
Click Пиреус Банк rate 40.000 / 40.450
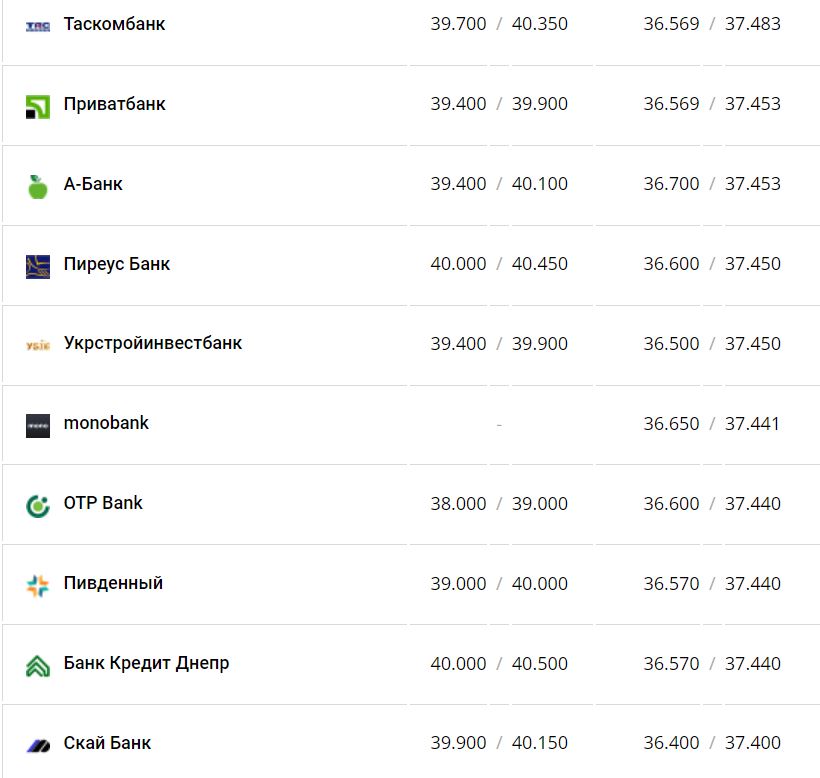click(499, 264)
